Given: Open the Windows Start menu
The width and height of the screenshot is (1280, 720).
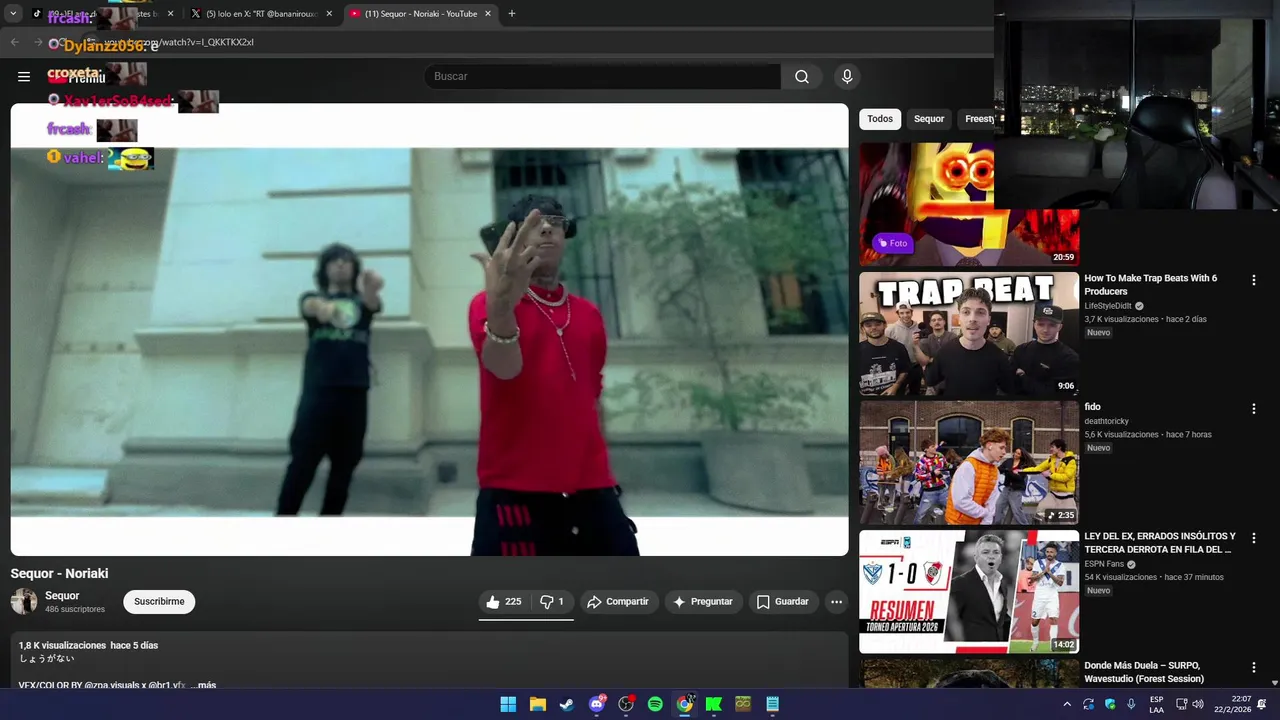Looking at the screenshot, I should click(x=508, y=704).
